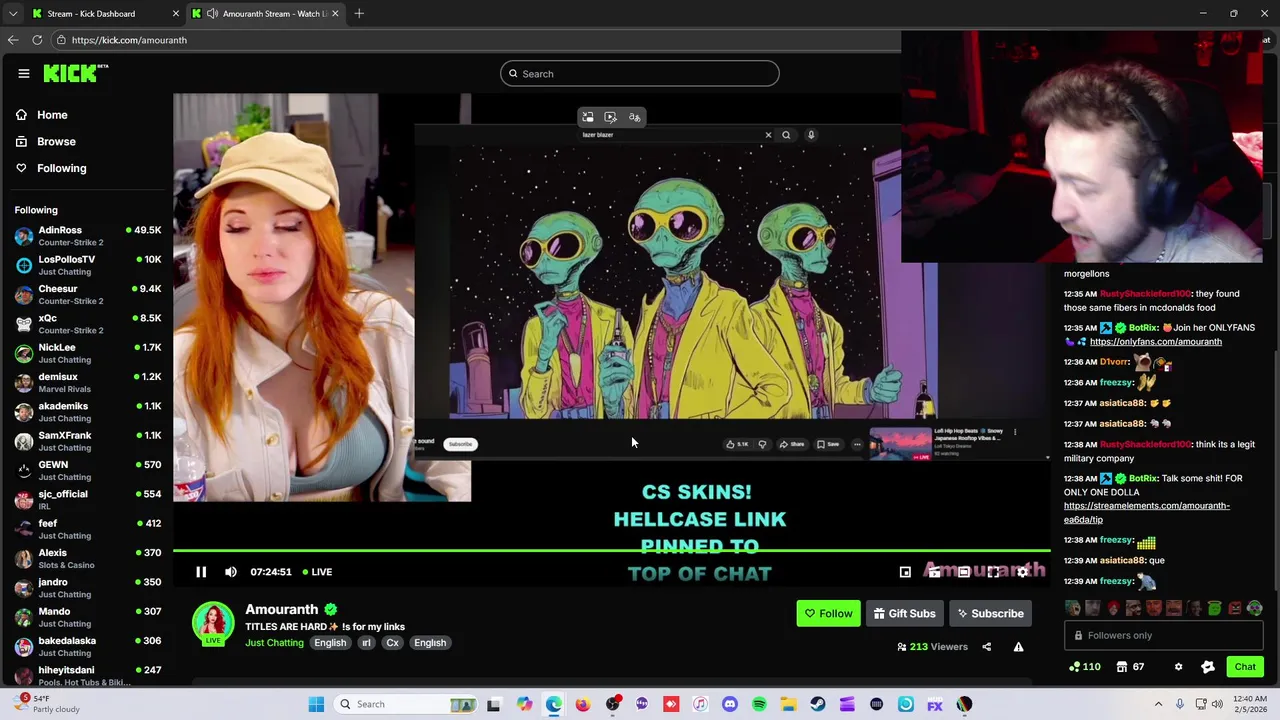Mute the stream volume

click(231, 572)
